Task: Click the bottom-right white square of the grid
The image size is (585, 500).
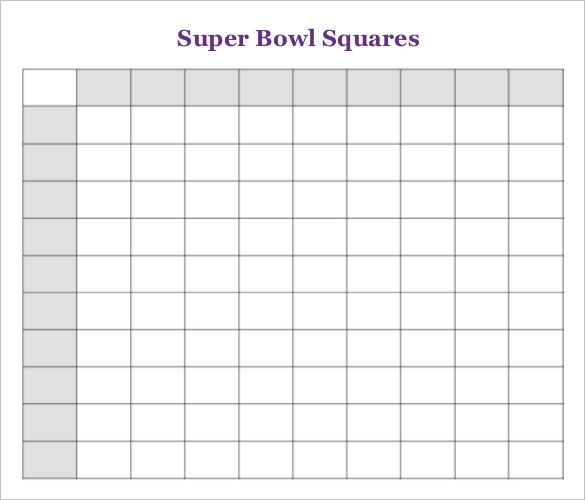Action: point(536,460)
